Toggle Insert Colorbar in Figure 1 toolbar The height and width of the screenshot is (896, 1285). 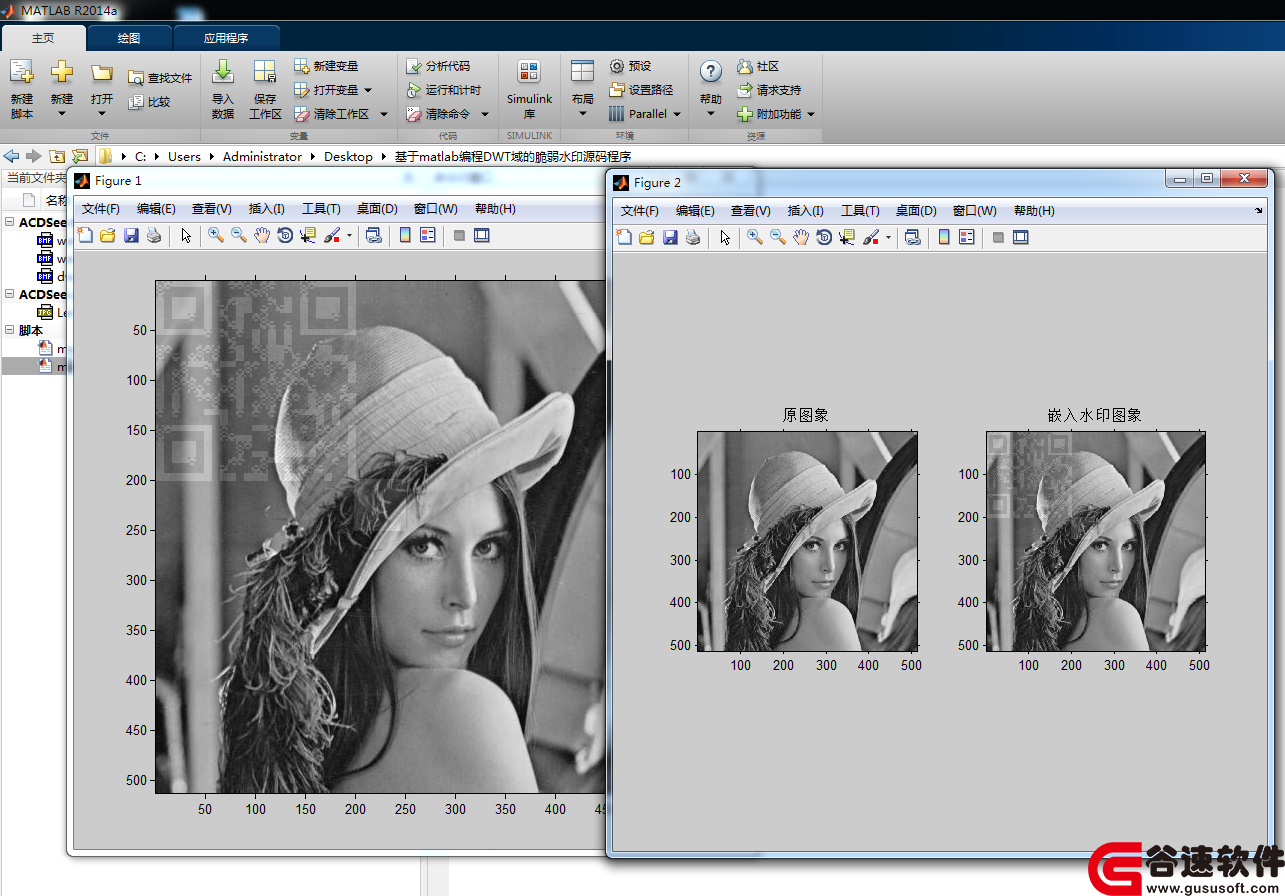click(405, 235)
